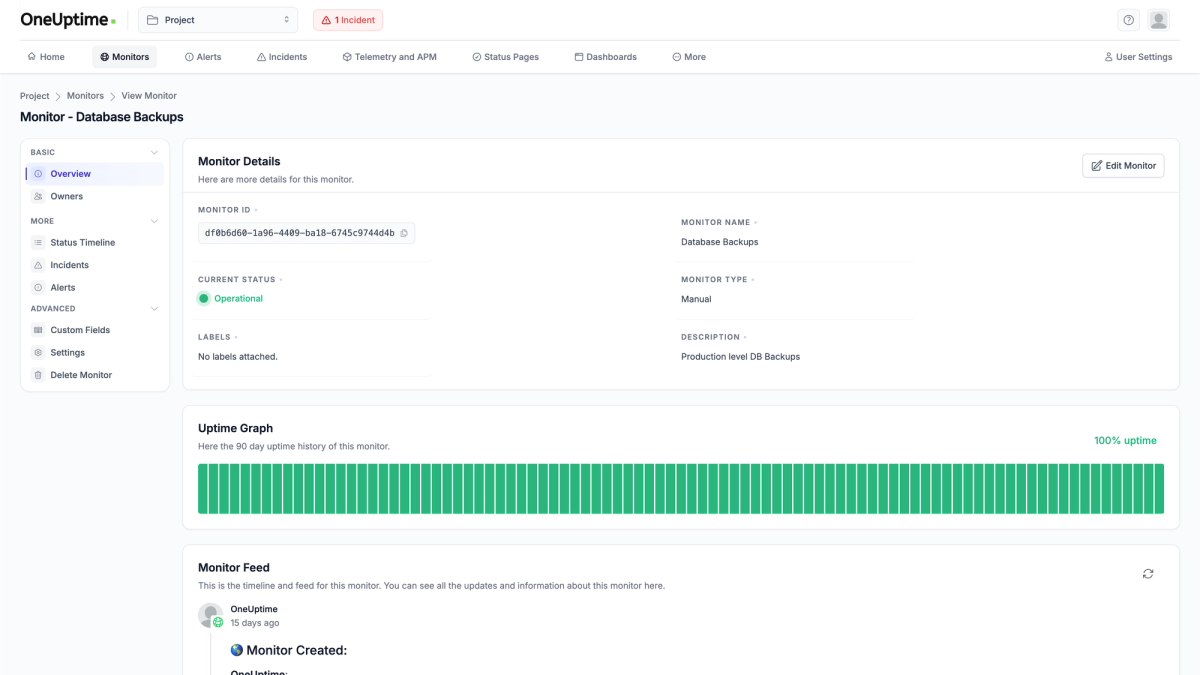1200x675 pixels.
Task: Collapse the MORE sidebar section
Action: click(x=154, y=221)
